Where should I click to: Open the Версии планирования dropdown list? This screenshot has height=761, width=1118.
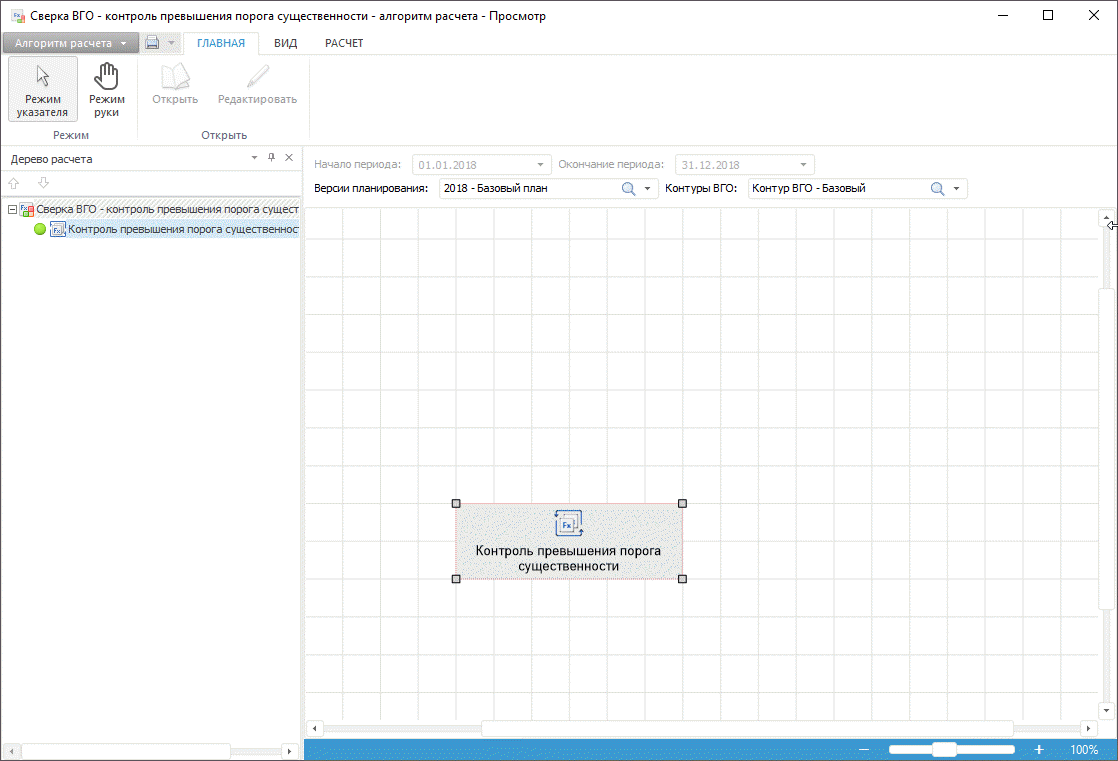pos(647,188)
